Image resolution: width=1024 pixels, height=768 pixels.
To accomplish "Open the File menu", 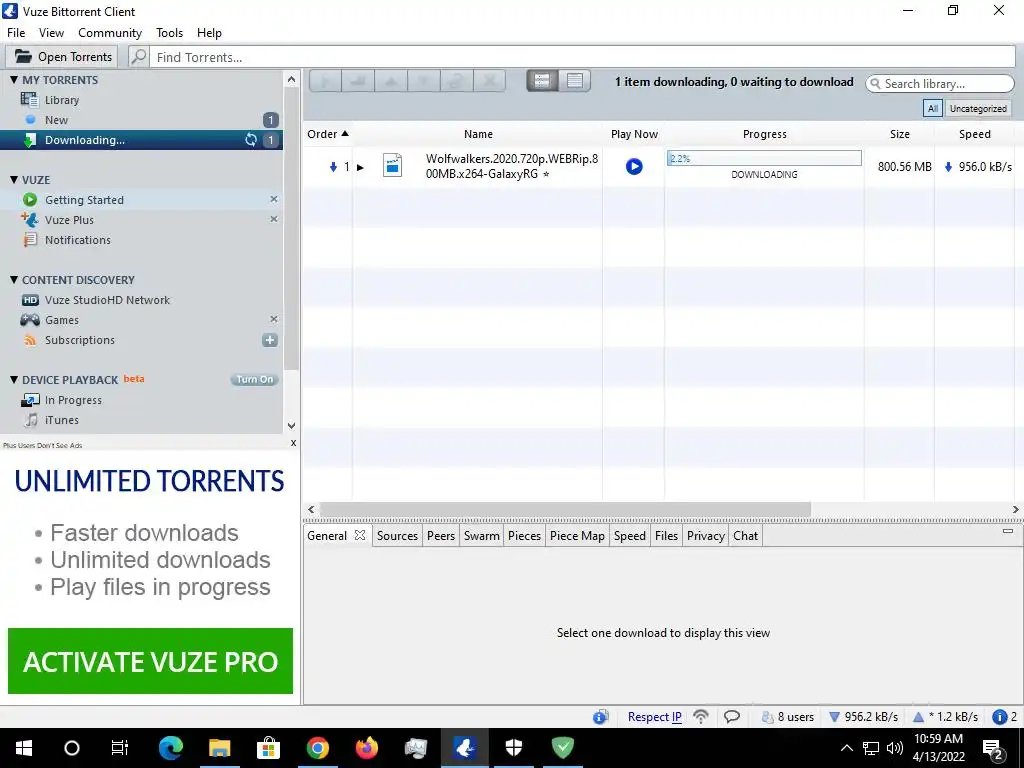I will coord(16,33).
